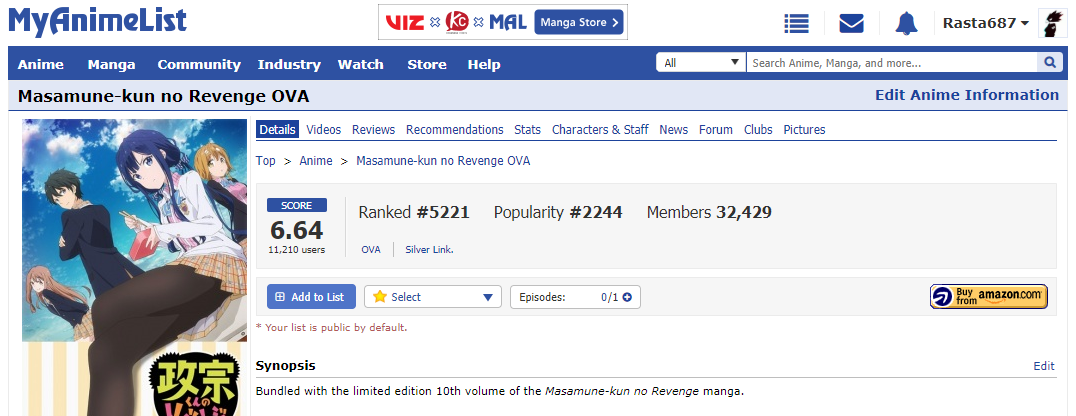Switch to the Recommendations tab
Image resolution: width=1076 pixels, height=416 pixels.
tap(454, 129)
